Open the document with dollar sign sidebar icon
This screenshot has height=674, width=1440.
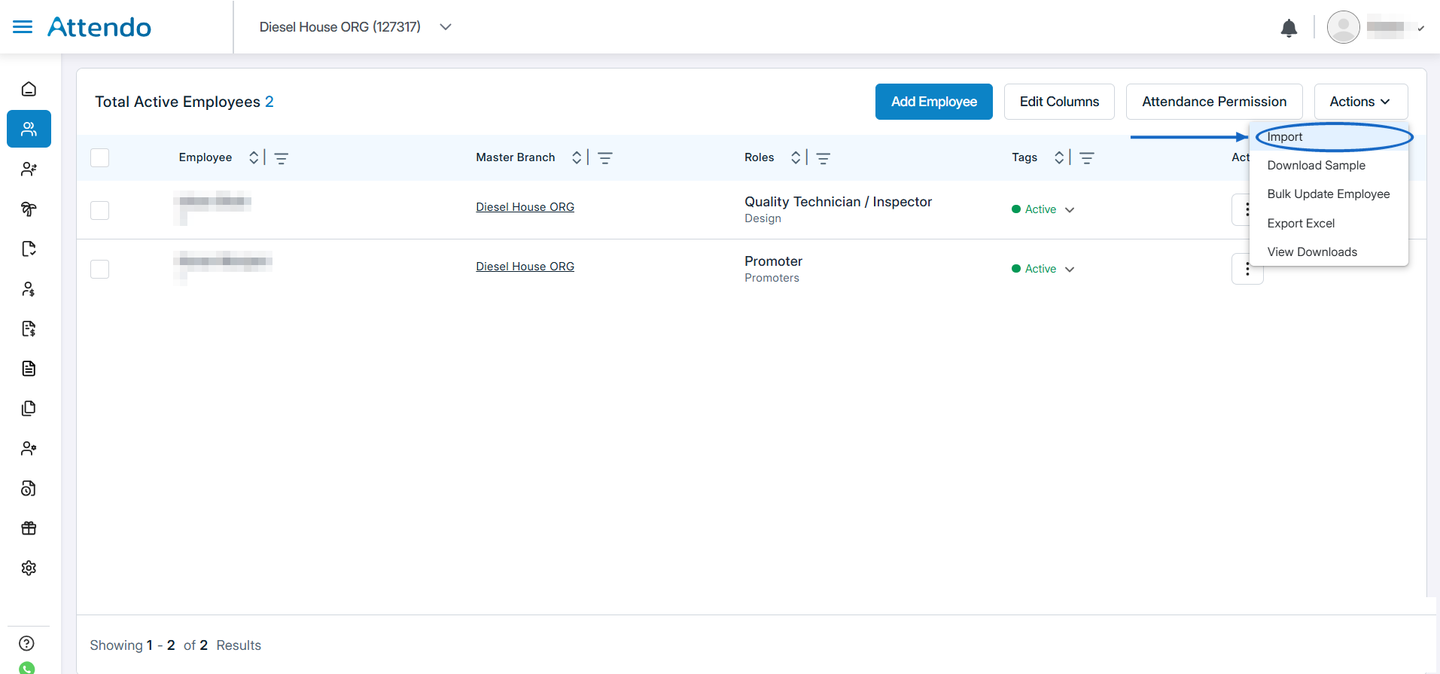(x=29, y=329)
